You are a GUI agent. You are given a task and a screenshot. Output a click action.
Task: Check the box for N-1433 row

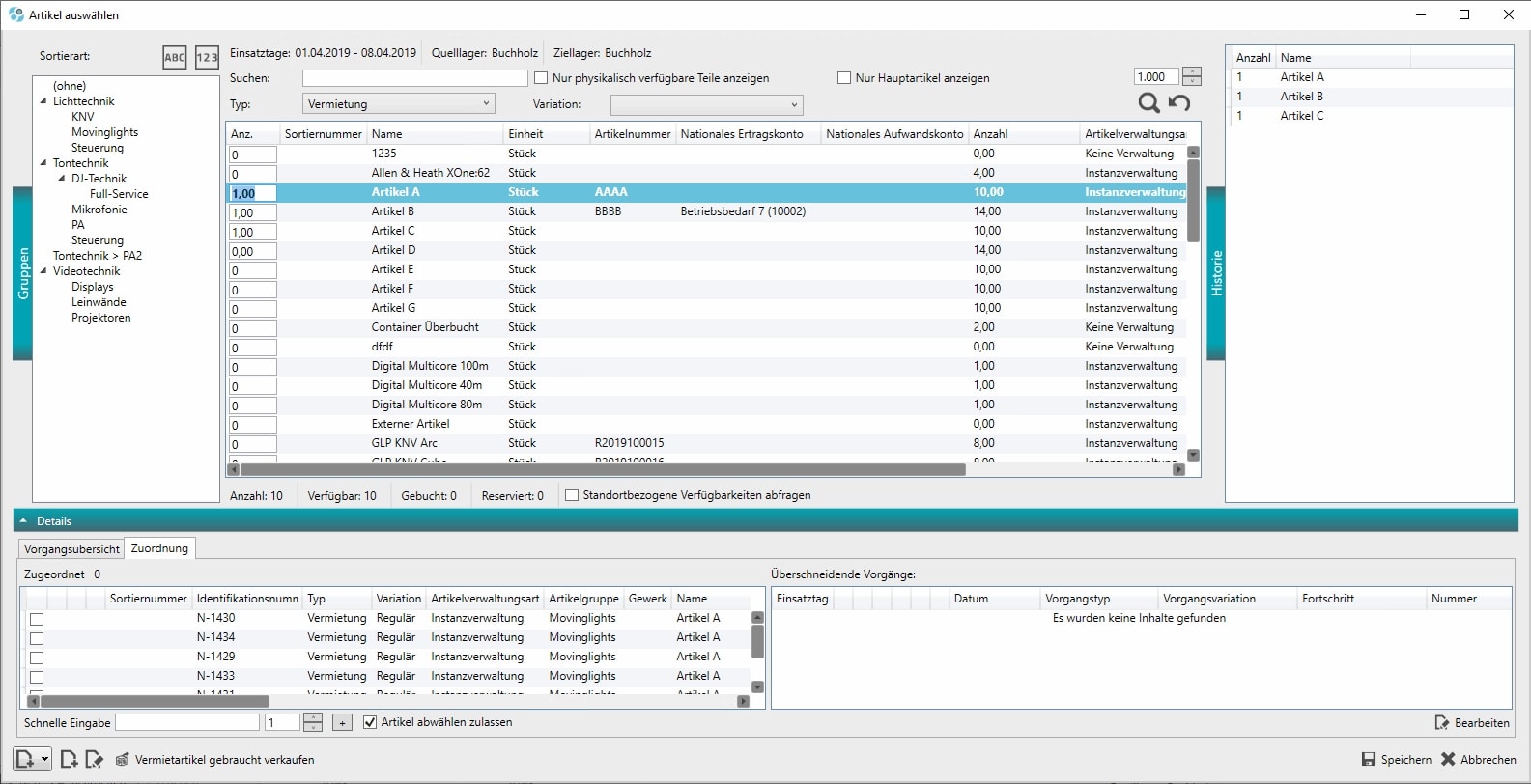pos(37,677)
